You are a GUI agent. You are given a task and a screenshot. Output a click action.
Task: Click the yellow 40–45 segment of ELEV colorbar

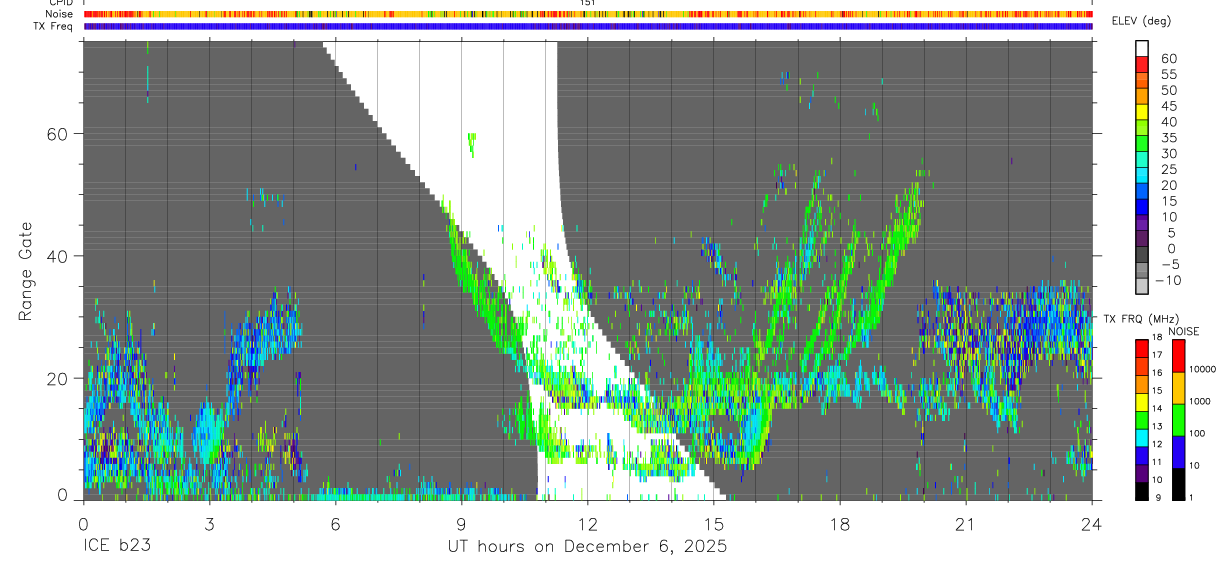point(1142,112)
